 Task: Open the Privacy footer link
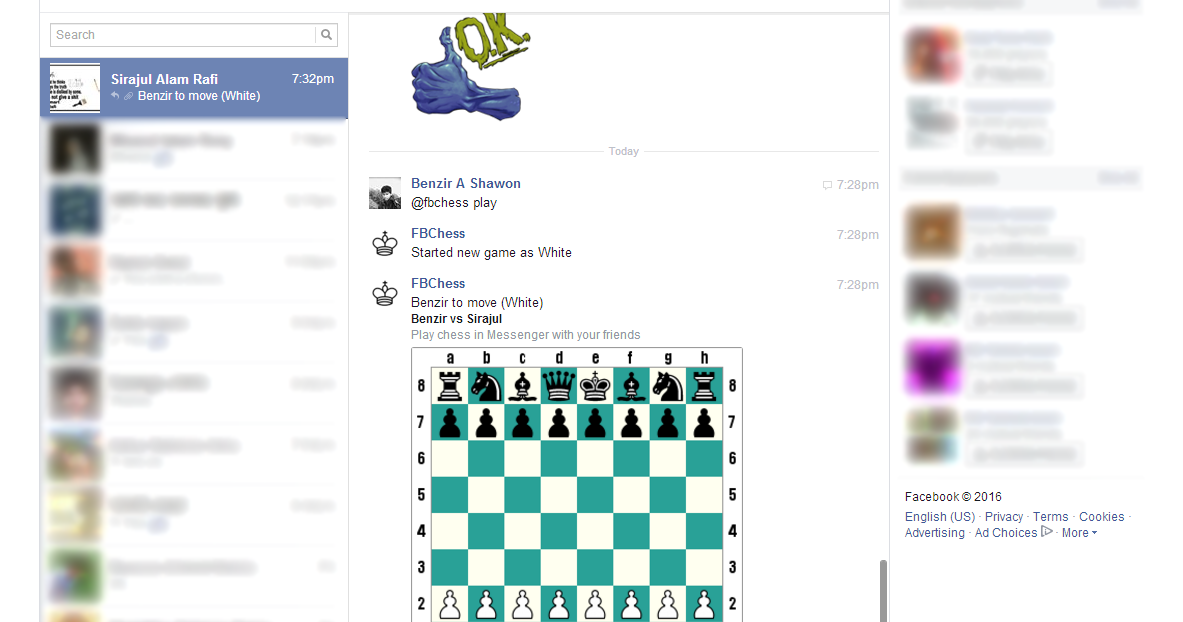coord(1003,516)
